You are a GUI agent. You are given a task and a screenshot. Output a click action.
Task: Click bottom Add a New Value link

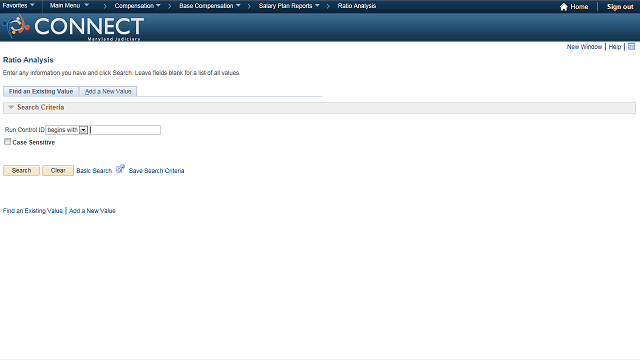pyautogui.click(x=92, y=211)
